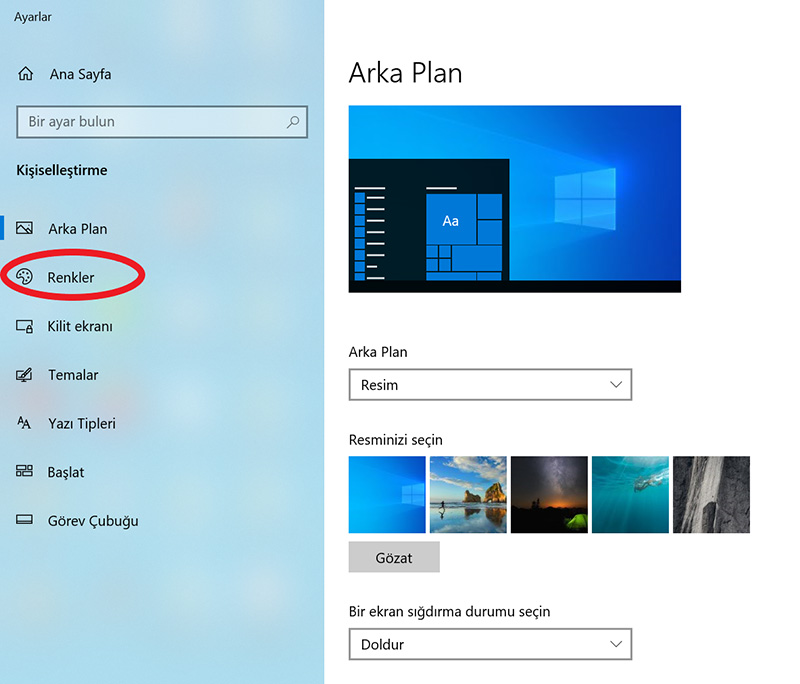Click the themes icon beside Temalar
Viewport: 800px width, 684px height.
coord(24,375)
